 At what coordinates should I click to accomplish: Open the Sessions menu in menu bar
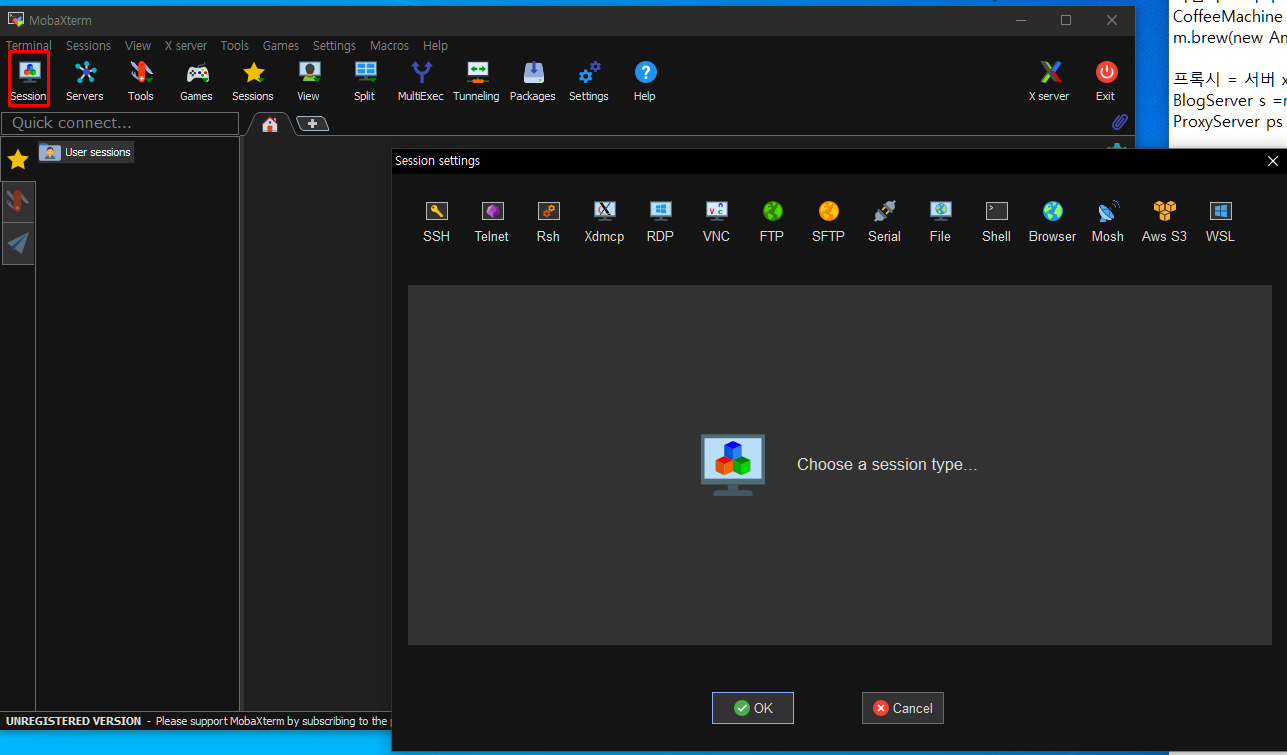pos(88,46)
